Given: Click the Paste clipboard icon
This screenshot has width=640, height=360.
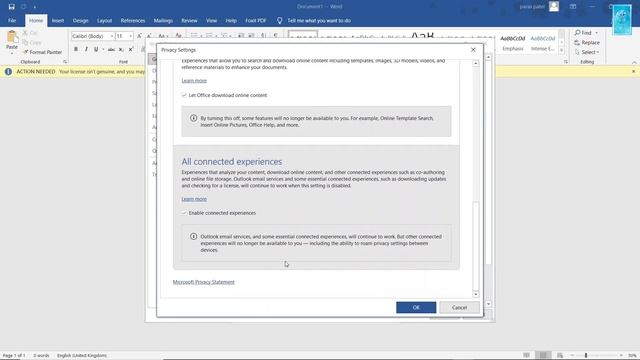Looking at the screenshot, I should tap(12, 37).
